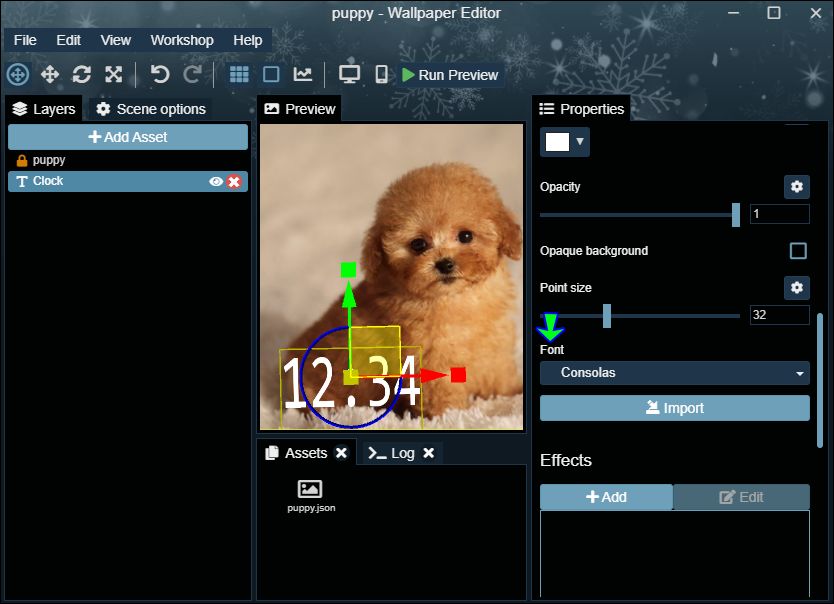Select the cursor selection tool in toolbar
The width and height of the screenshot is (834, 604).
click(x=18, y=74)
